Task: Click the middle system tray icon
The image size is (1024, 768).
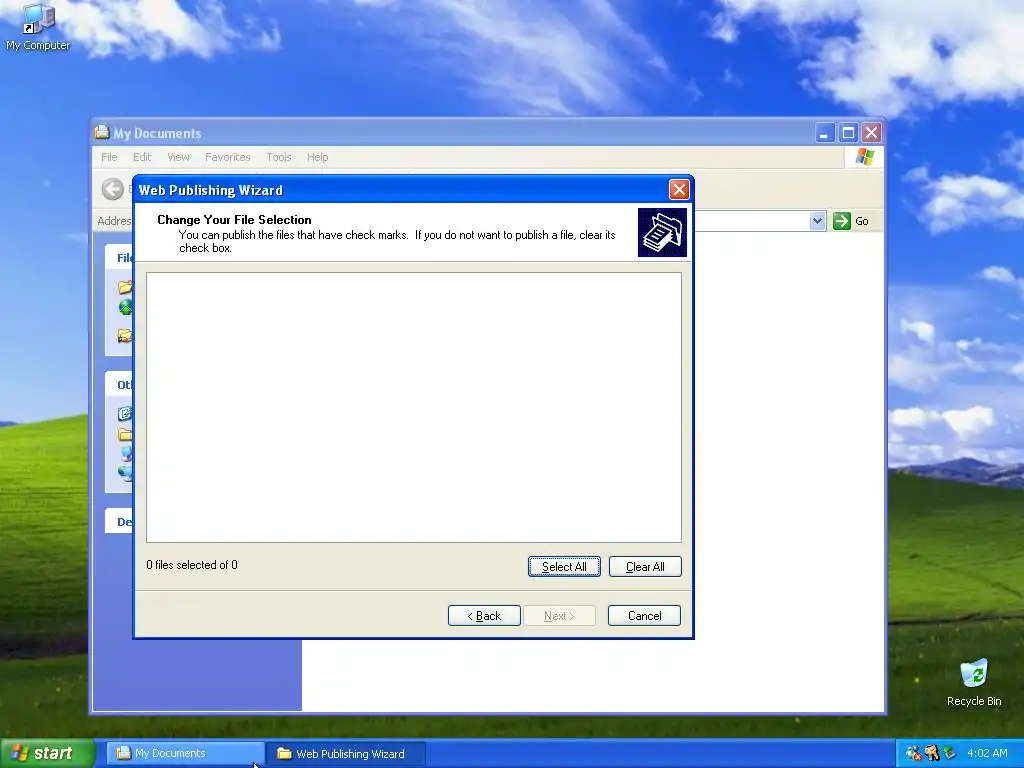Action: (x=932, y=753)
